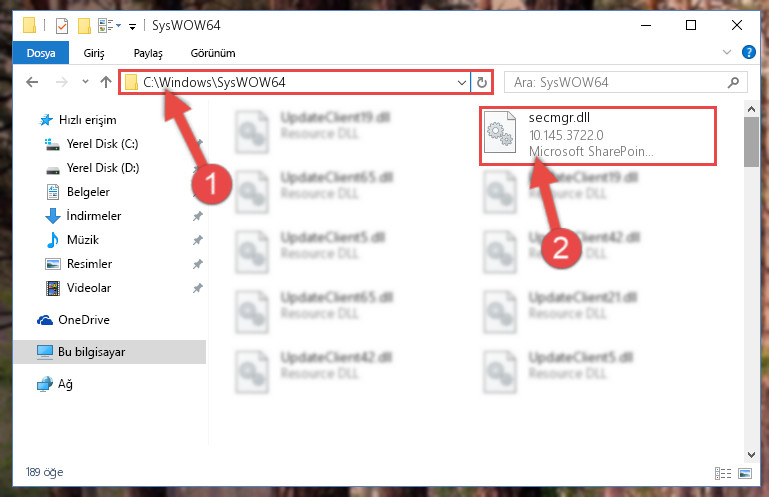Refresh the SysWOW64 folder view

(x=482, y=82)
